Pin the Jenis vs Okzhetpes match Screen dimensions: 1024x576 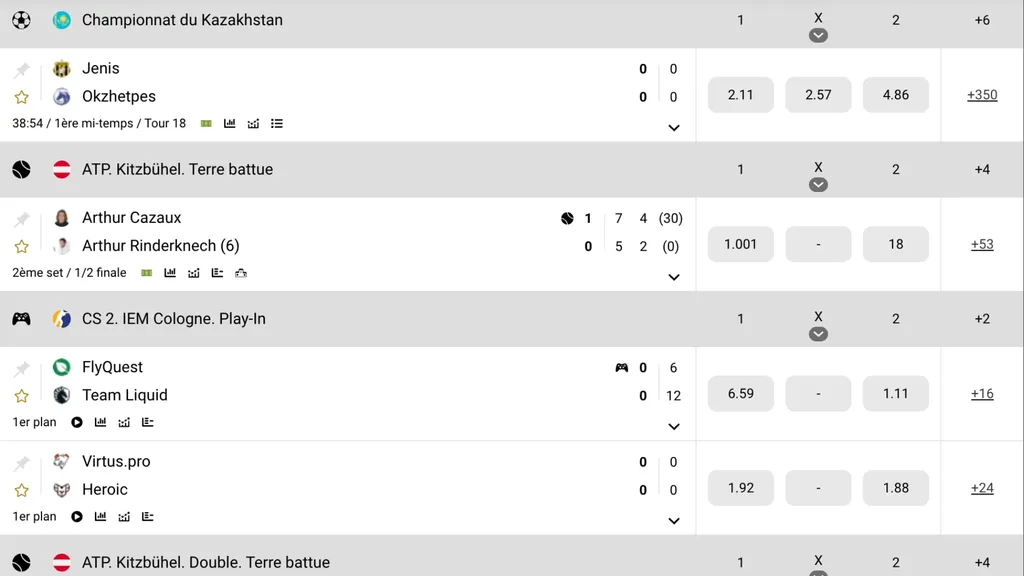(x=21, y=70)
